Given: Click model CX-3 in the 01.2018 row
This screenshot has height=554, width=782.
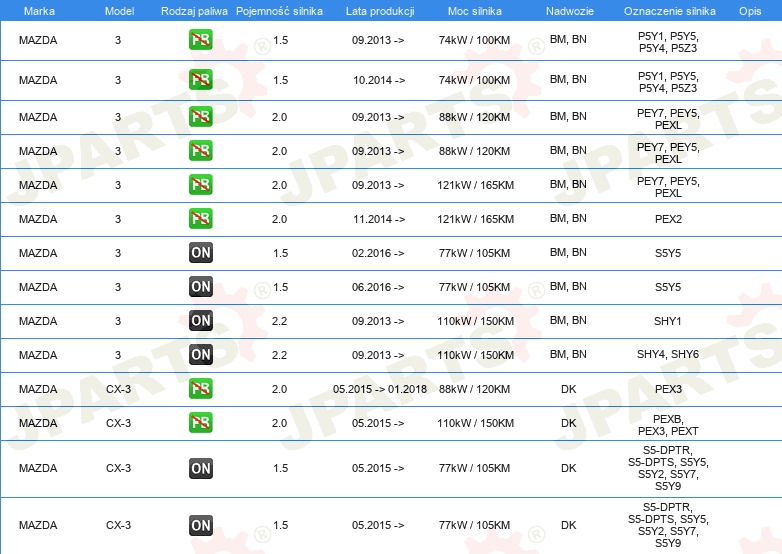Looking at the screenshot, I should [119, 389].
